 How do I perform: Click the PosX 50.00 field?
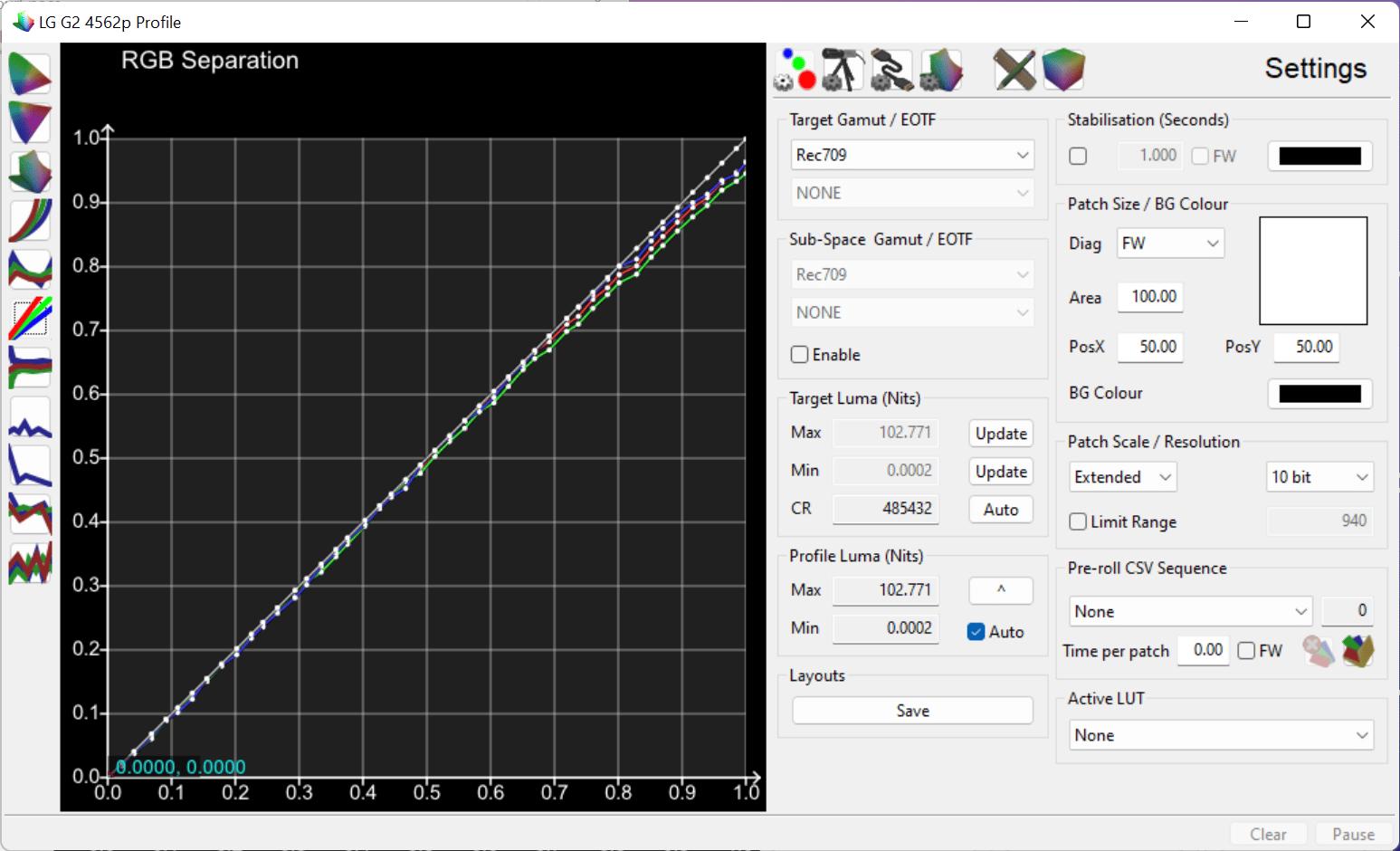[1150, 347]
